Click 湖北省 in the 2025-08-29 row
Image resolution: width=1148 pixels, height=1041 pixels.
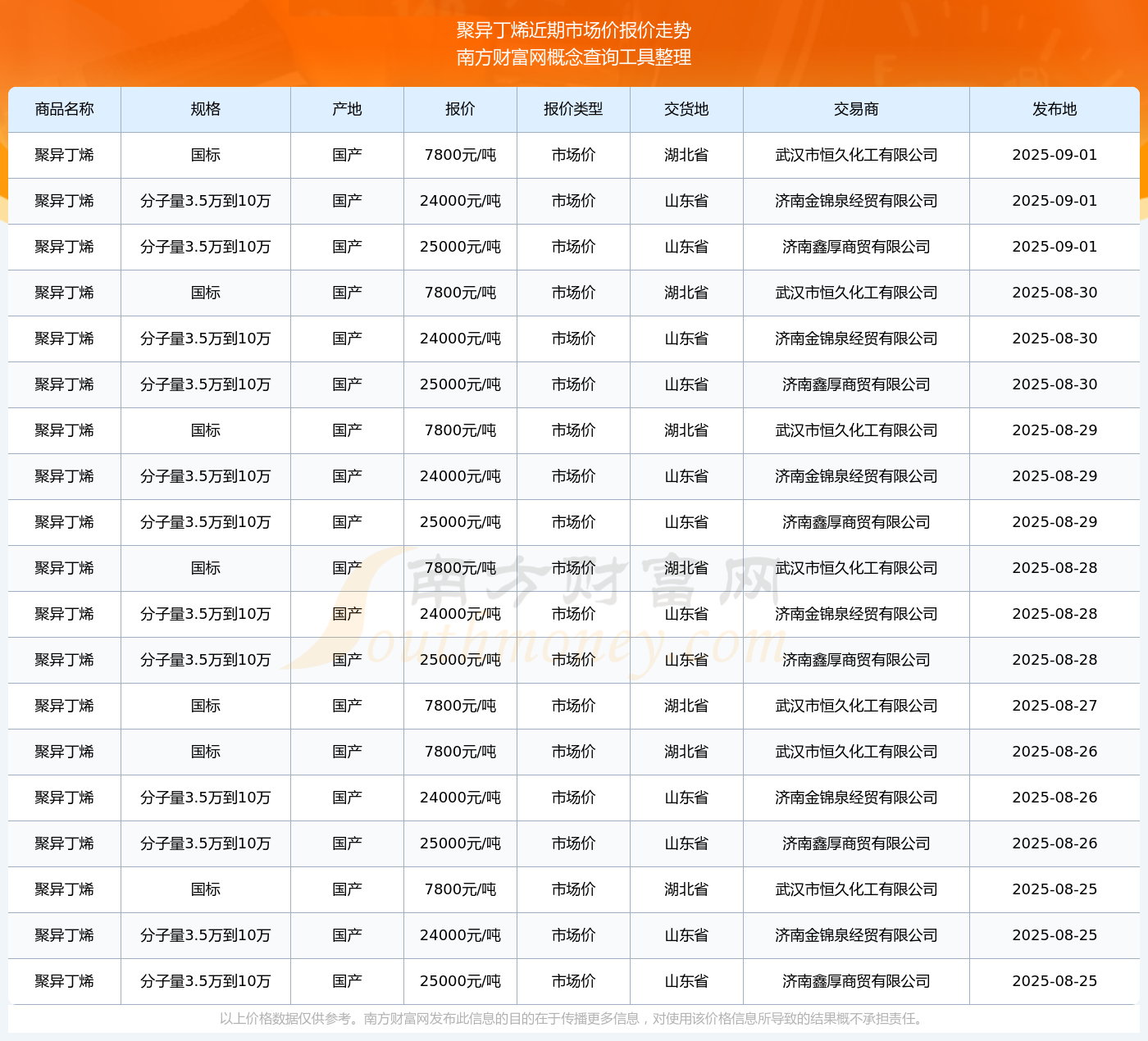tap(686, 430)
